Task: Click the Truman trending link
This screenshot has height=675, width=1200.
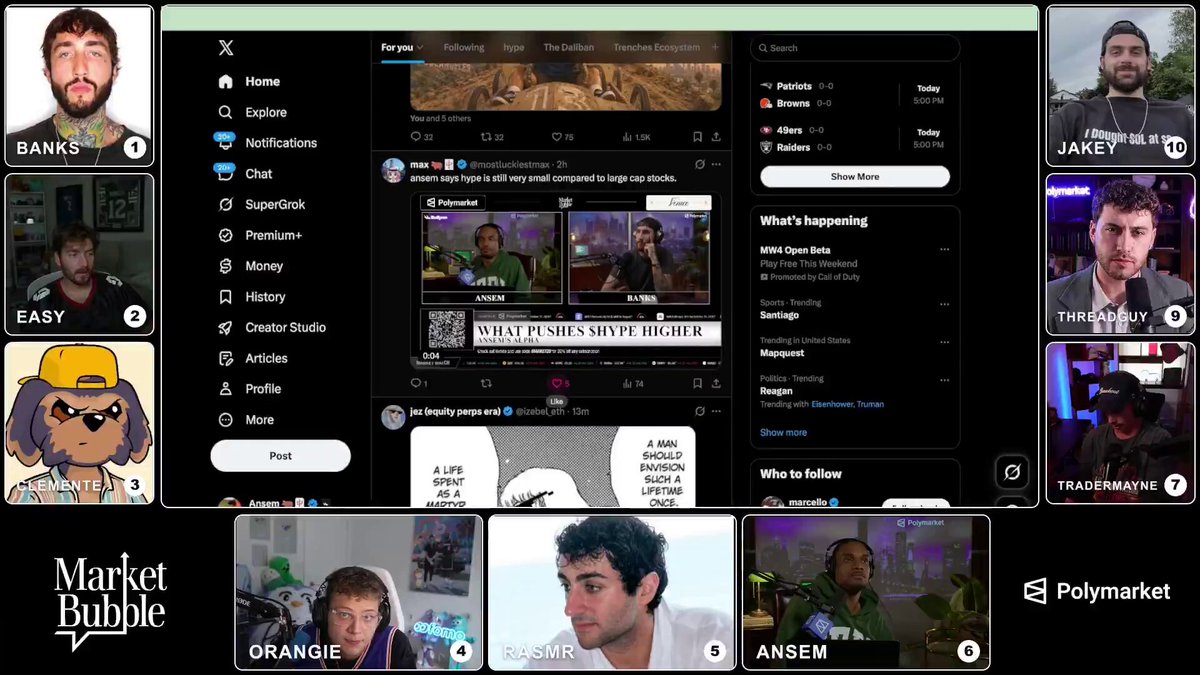Action: (x=870, y=404)
